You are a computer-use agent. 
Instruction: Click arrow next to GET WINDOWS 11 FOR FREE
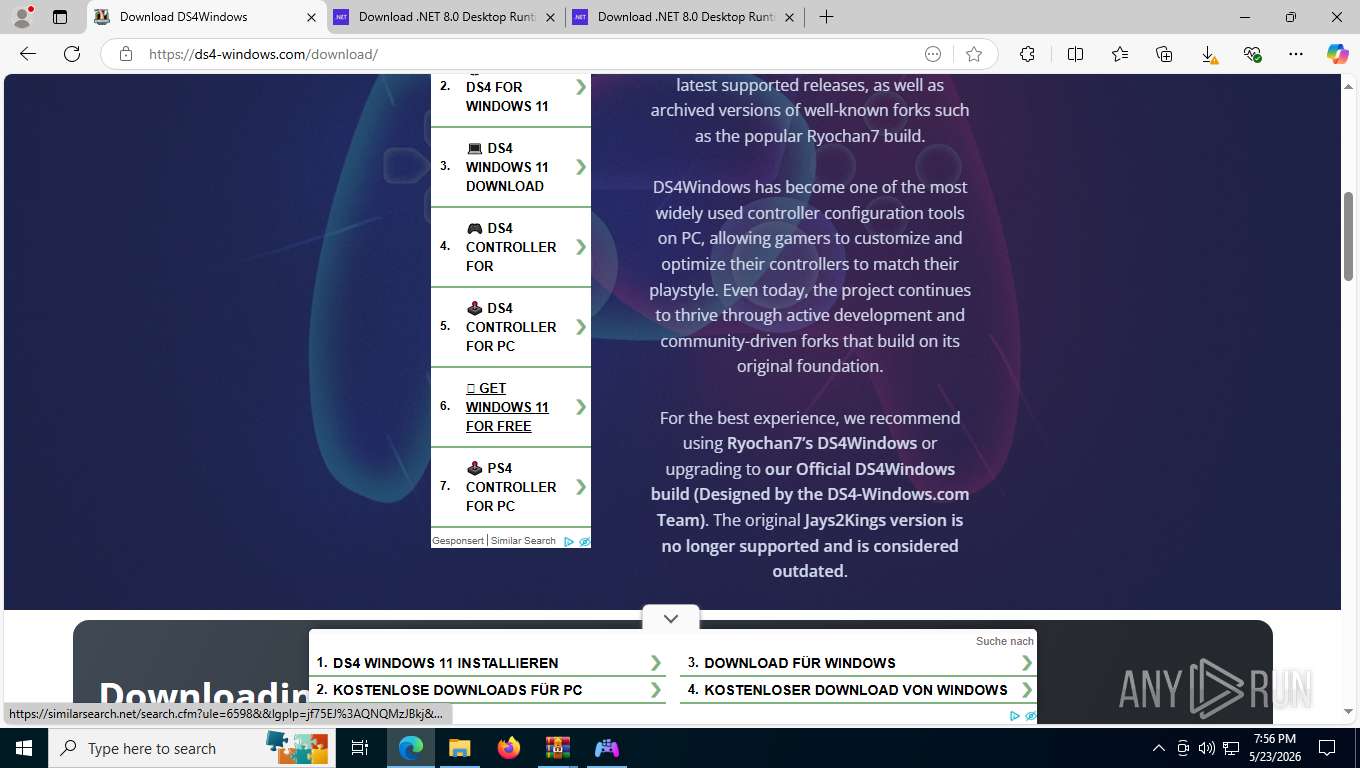click(x=581, y=407)
